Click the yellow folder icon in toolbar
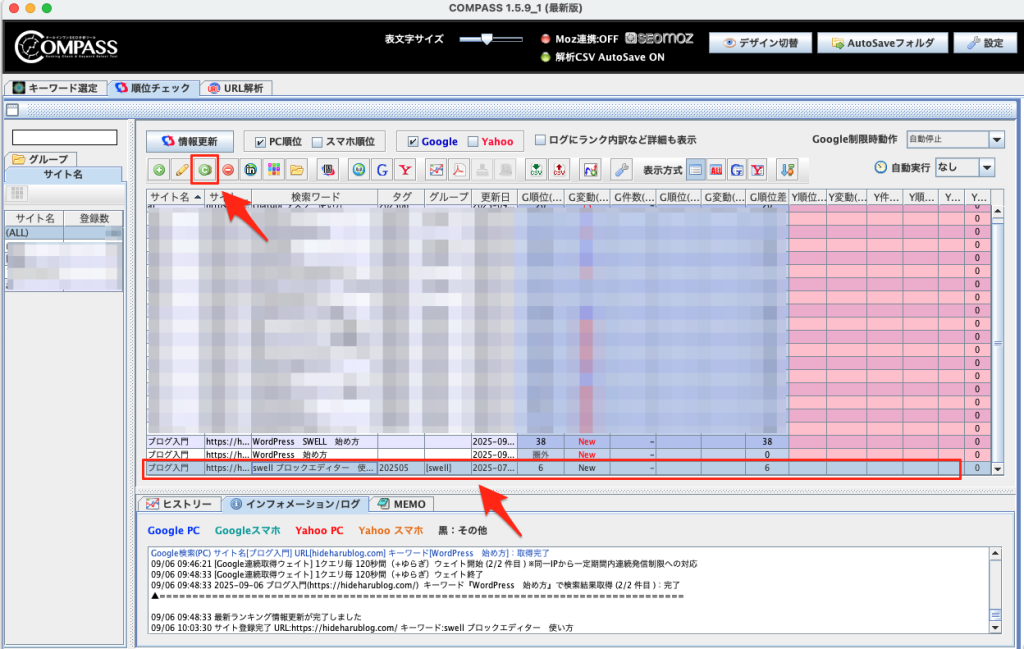 [x=297, y=170]
